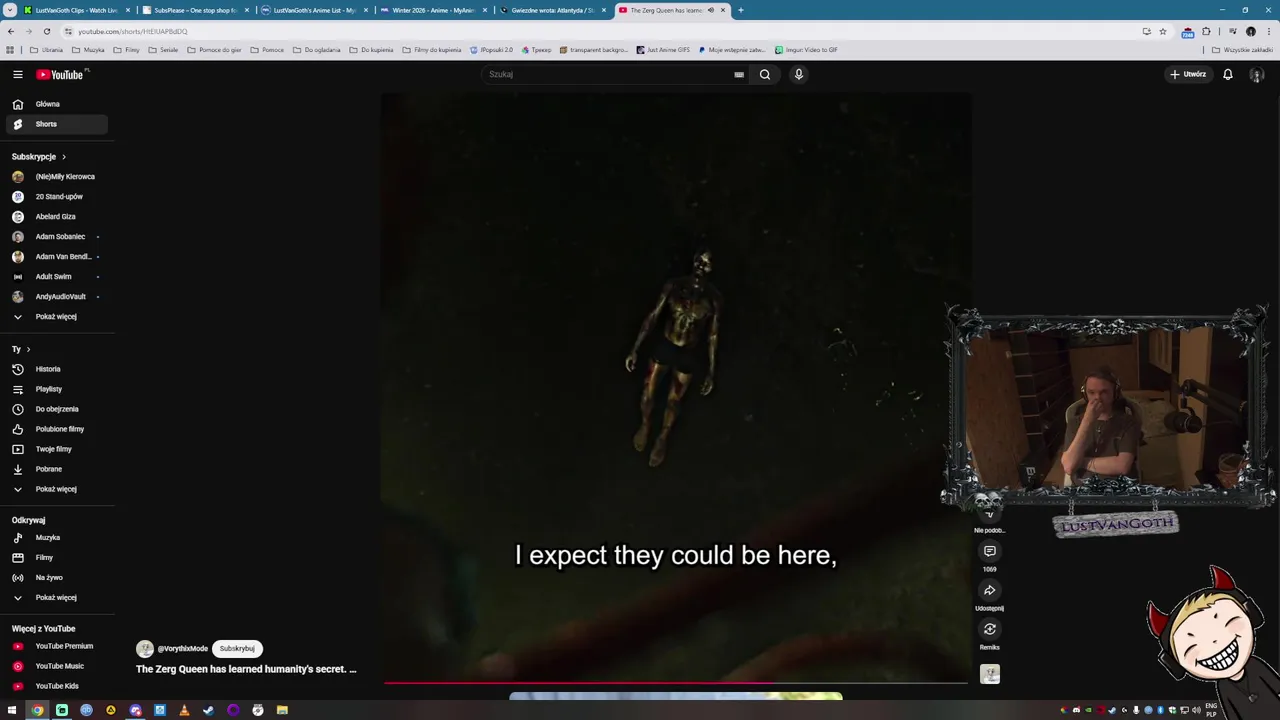The height and width of the screenshot is (720, 1280).
Task: Seek using the red Shorts progress bar
Action: pyautogui.click(x=676, y=684)
